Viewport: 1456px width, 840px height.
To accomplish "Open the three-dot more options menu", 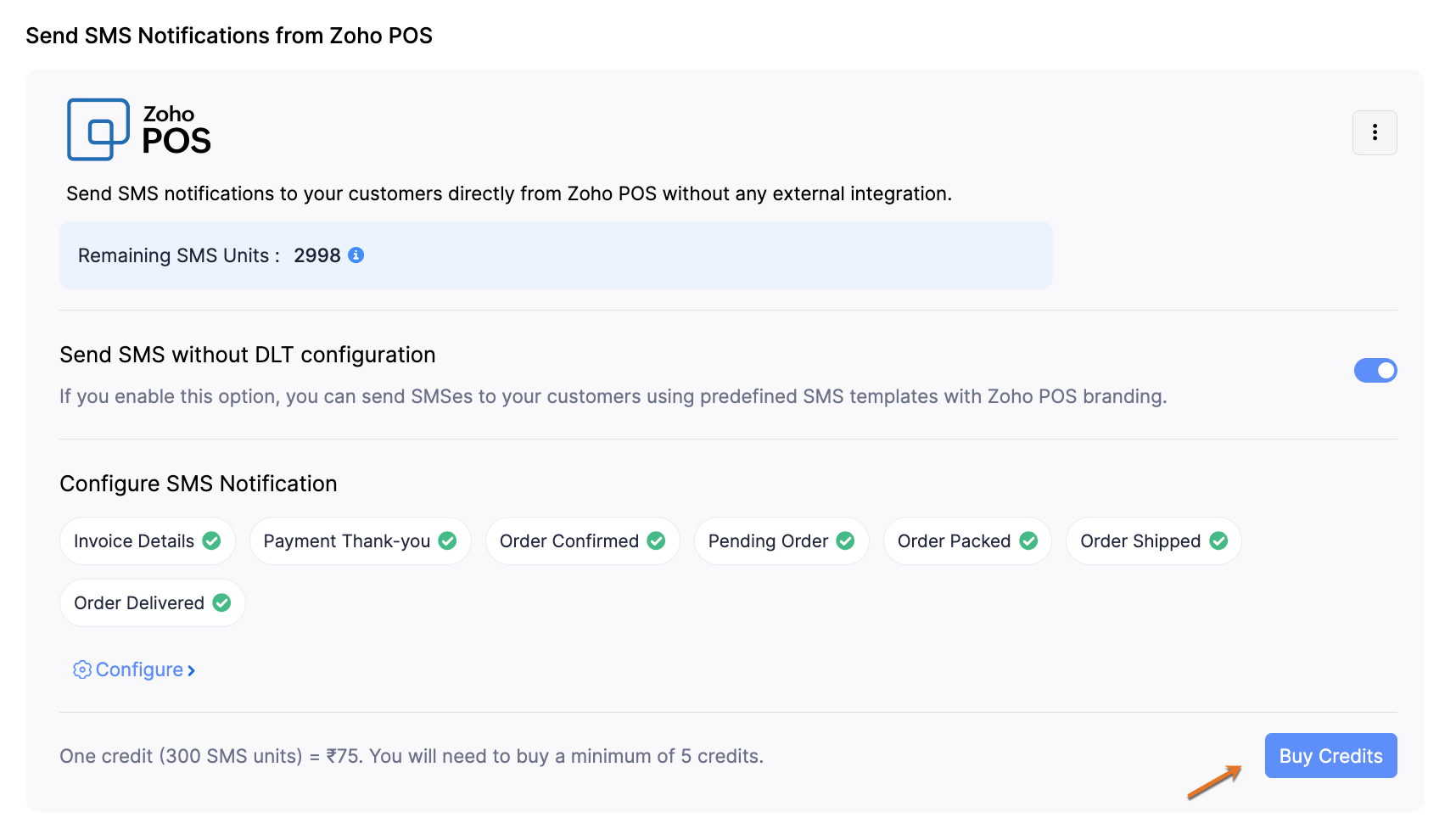I will coord(1375,132).
